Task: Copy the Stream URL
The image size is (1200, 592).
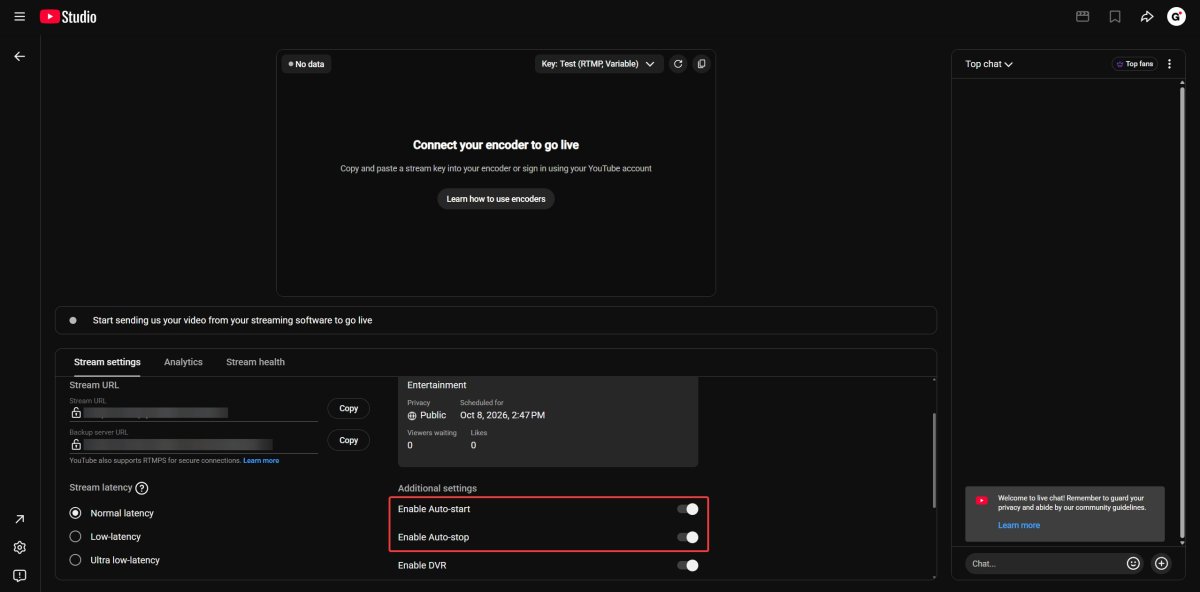Action: coord(348,408)
